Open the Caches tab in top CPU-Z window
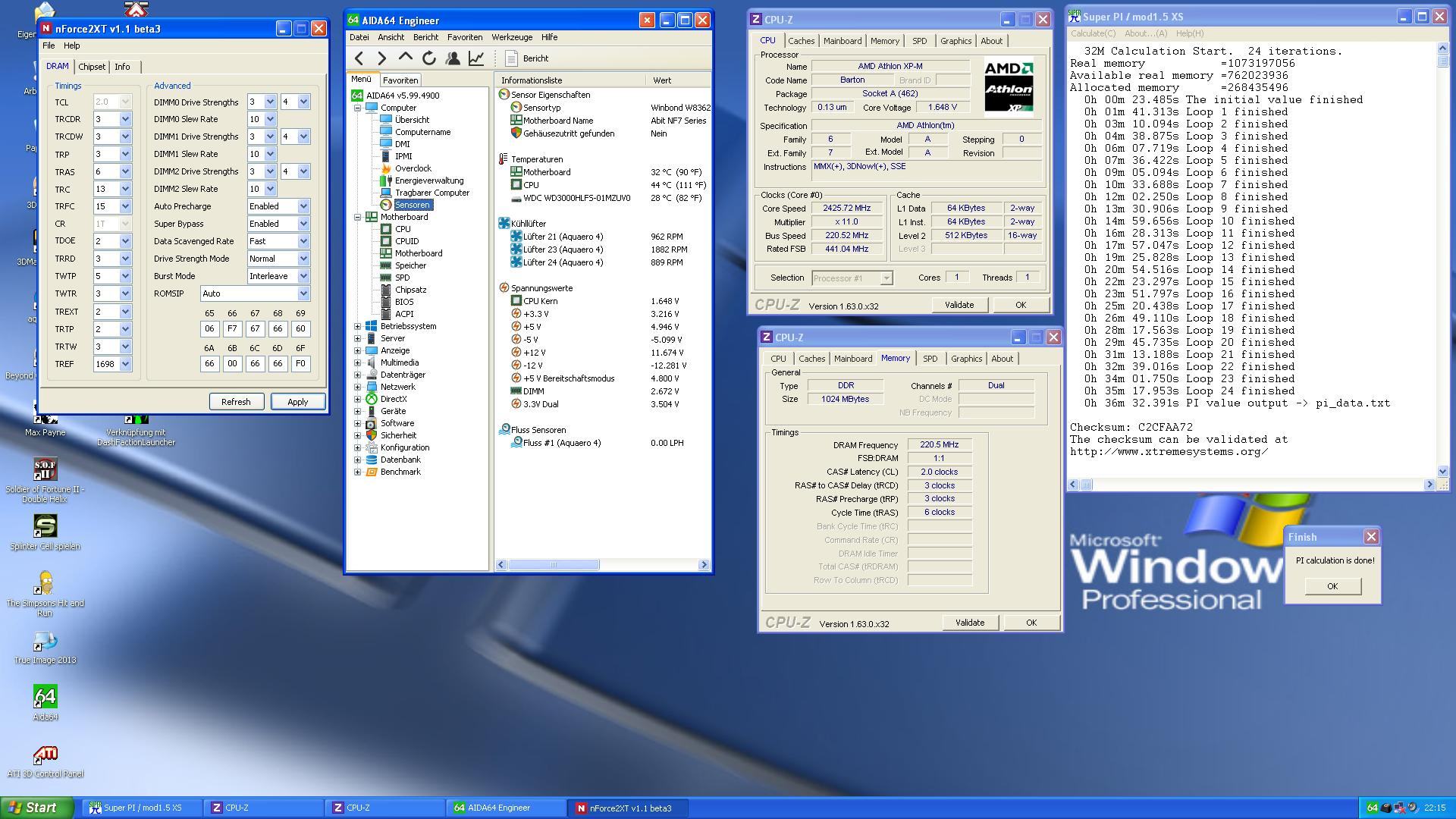 click(x=801, y=41)
